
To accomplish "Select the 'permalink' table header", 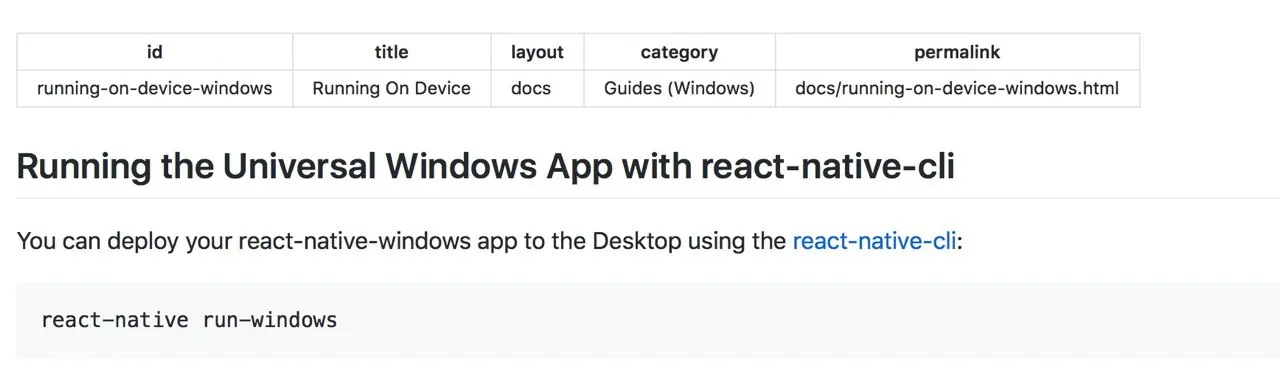I will [957, 52].
